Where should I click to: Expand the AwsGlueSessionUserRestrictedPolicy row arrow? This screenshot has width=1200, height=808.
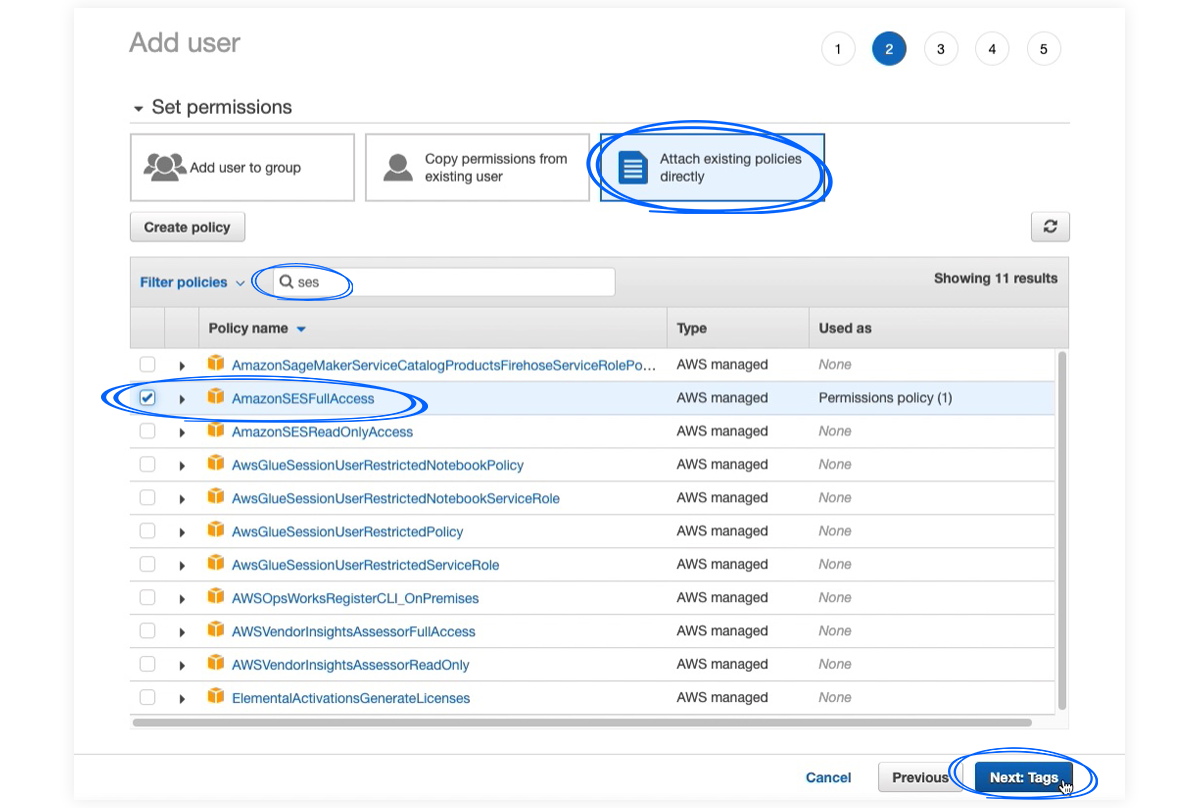182,532
